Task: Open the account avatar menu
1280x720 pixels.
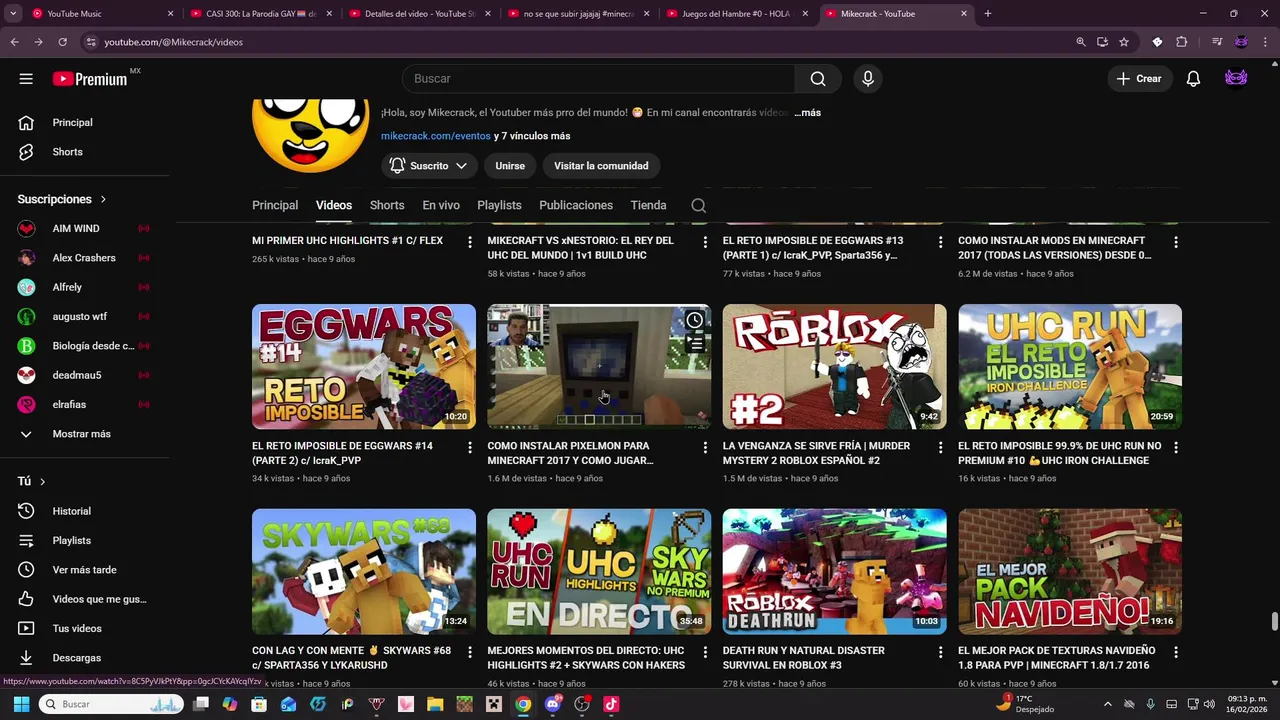Action: (x=1236, y=79)
